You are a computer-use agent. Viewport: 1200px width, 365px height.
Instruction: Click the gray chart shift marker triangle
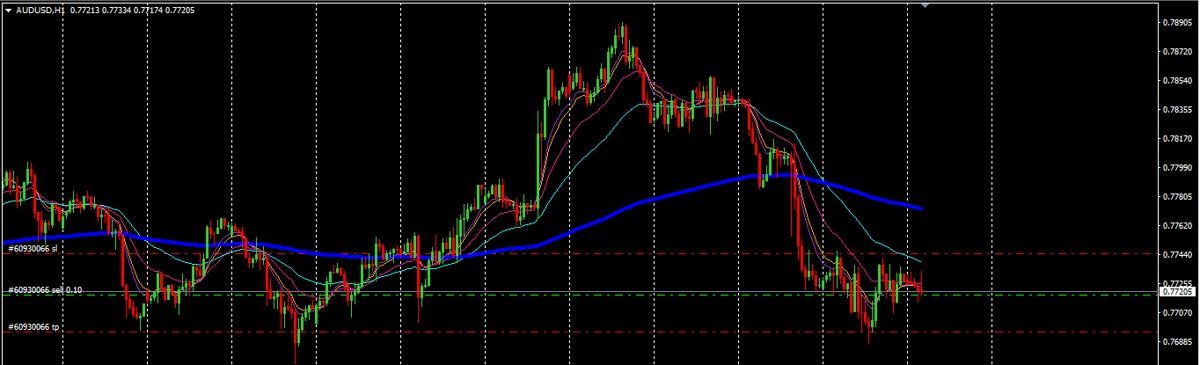925,5
